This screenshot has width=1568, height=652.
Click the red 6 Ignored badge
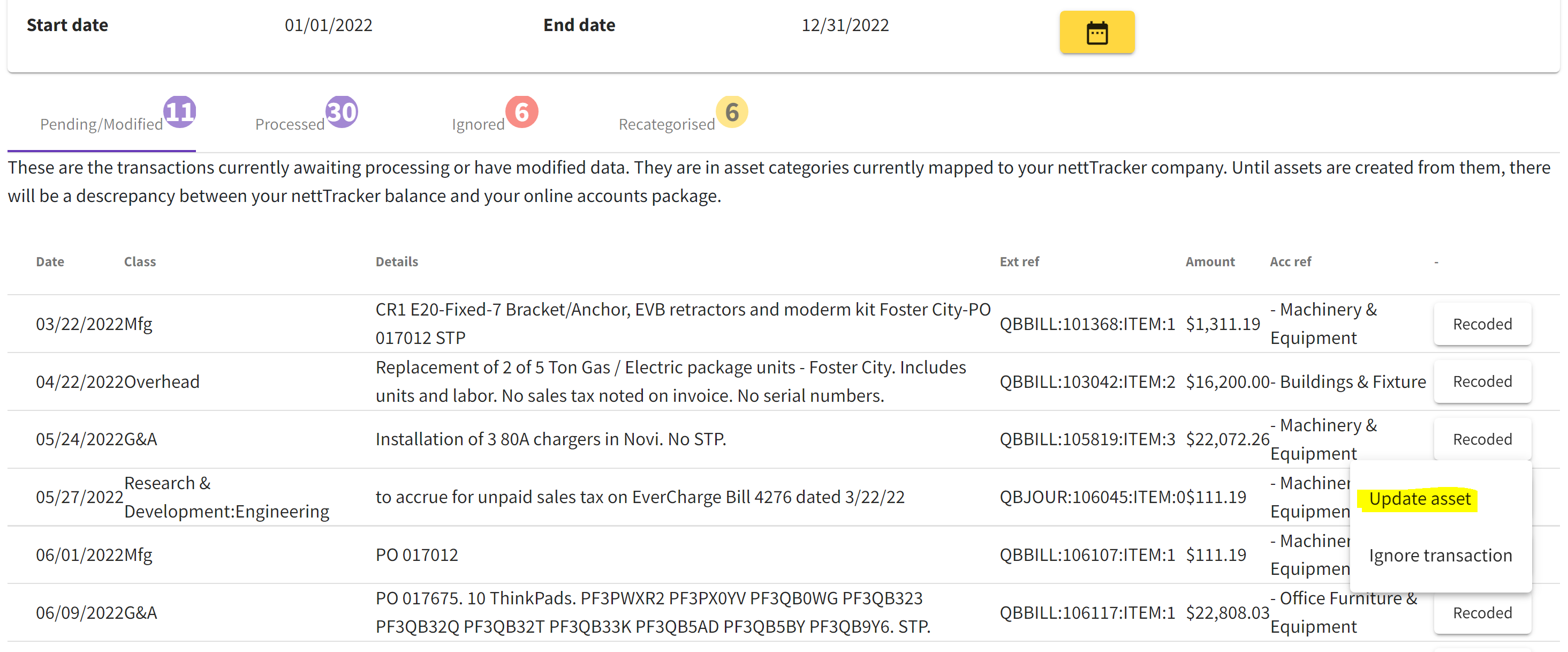point(521,112)
